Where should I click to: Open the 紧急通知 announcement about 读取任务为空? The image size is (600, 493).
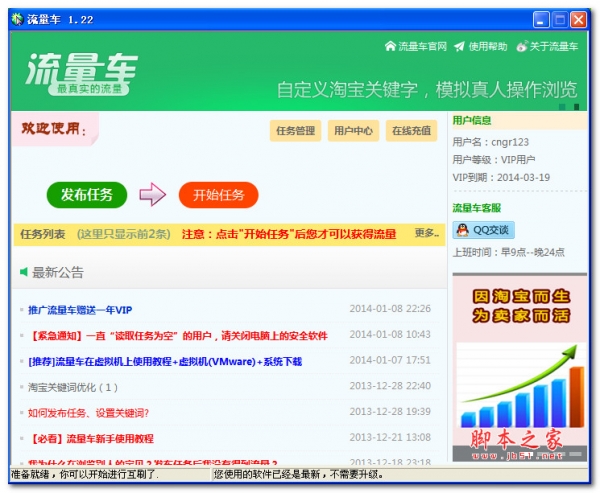pos(178,336)
